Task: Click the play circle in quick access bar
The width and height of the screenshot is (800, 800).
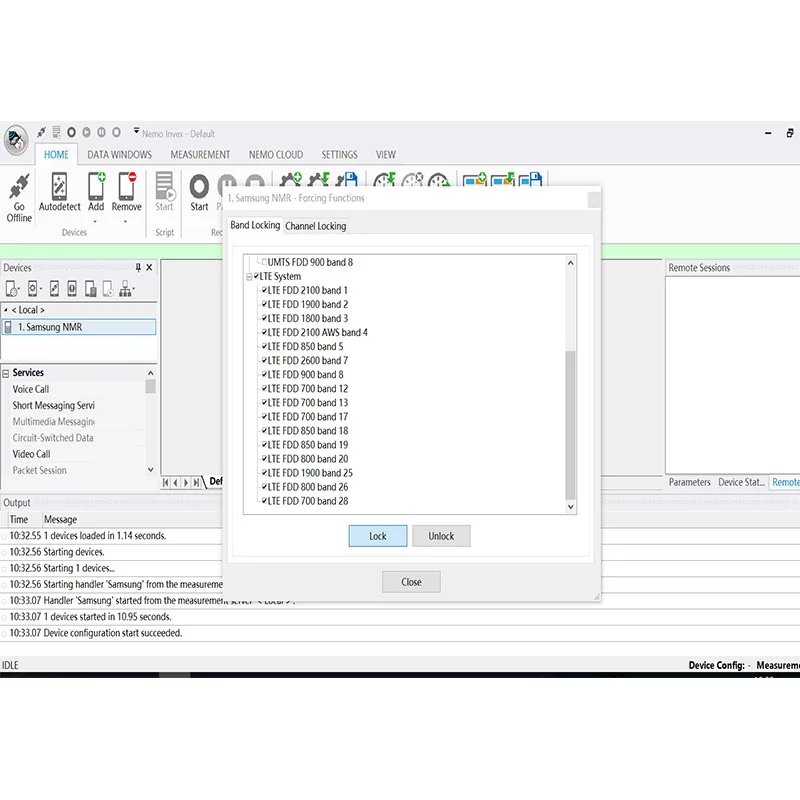Action: click(87, 133)
